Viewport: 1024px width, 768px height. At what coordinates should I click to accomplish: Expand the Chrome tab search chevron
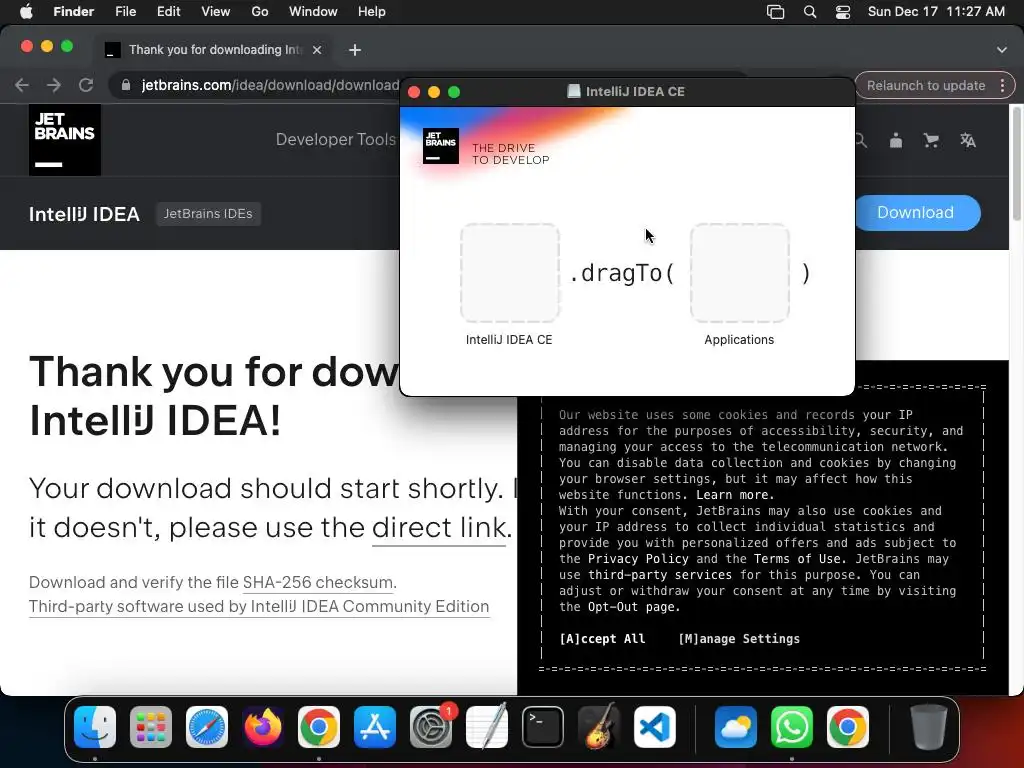(x=1002, y=50)
